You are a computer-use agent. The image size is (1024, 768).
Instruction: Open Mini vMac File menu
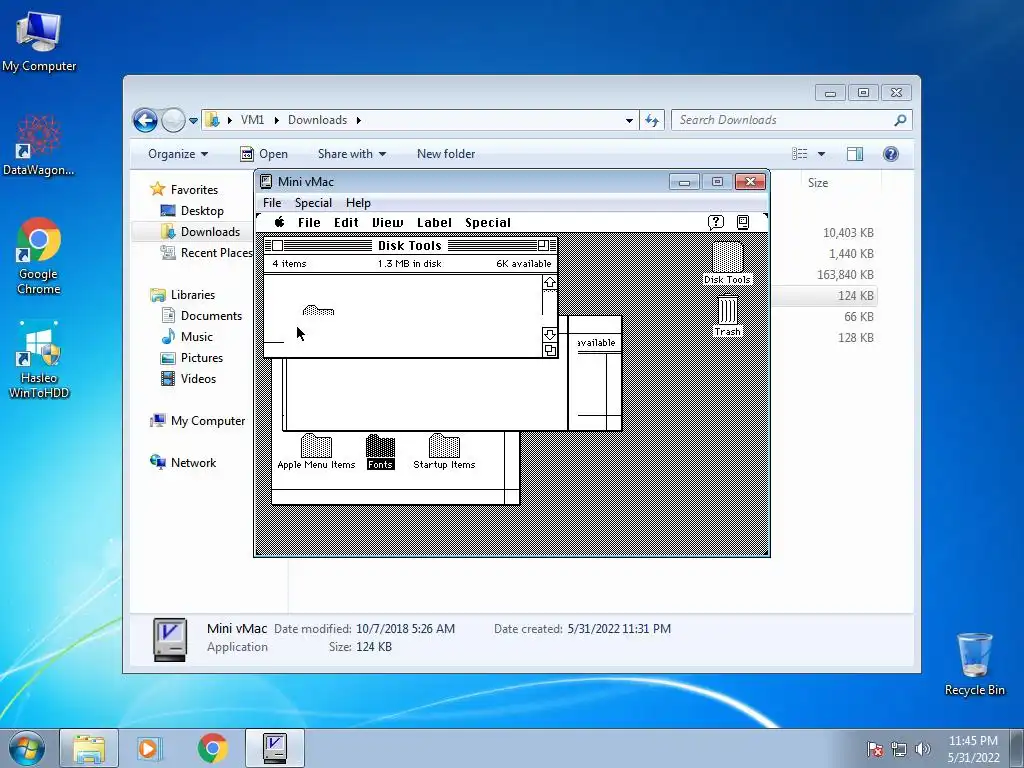pos(272,202)
